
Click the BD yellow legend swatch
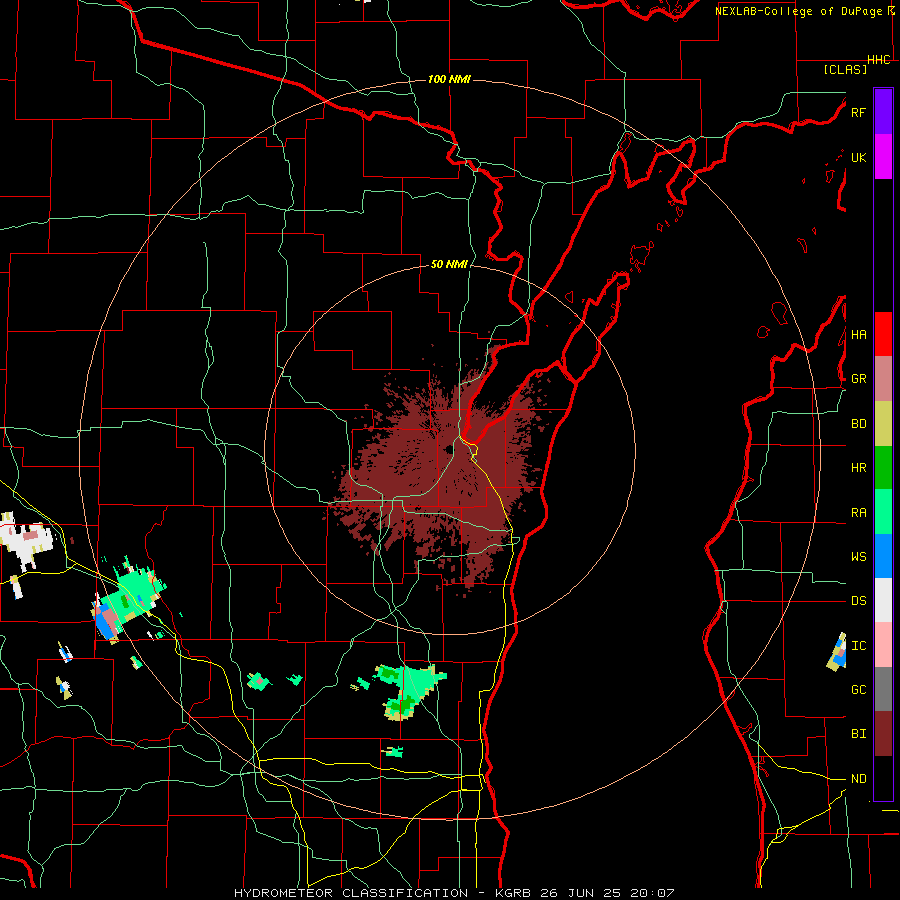(x=883, y=423)
